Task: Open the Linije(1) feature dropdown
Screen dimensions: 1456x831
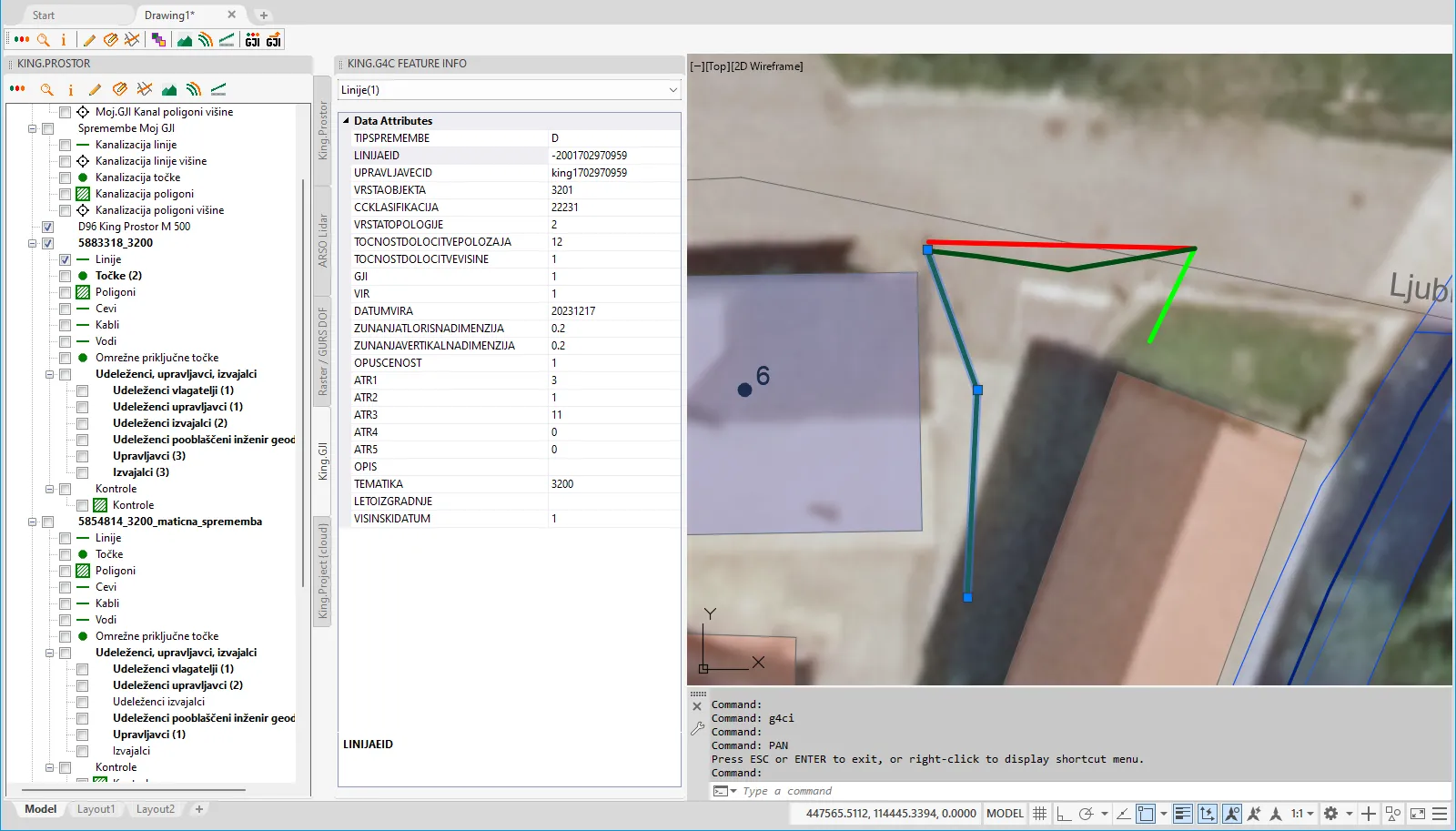Action: pyautogui.click(x=510, y=90)
